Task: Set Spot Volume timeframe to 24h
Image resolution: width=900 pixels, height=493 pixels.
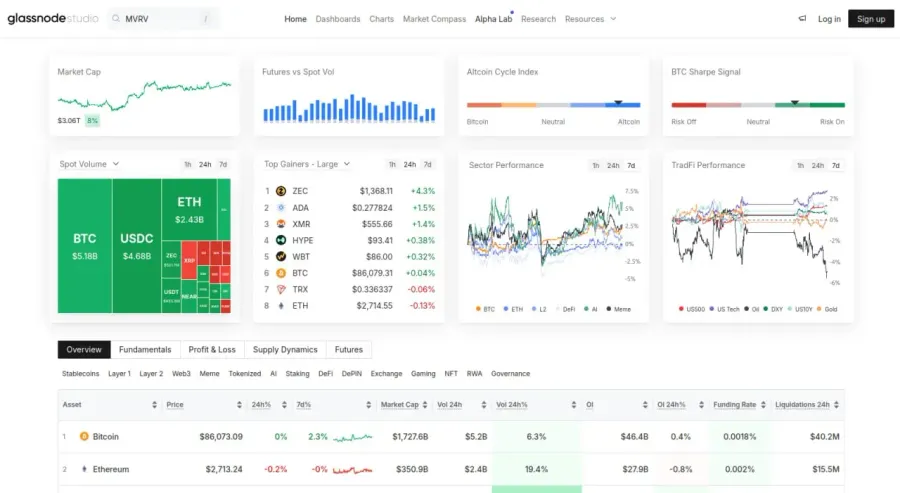Action: 205,165
